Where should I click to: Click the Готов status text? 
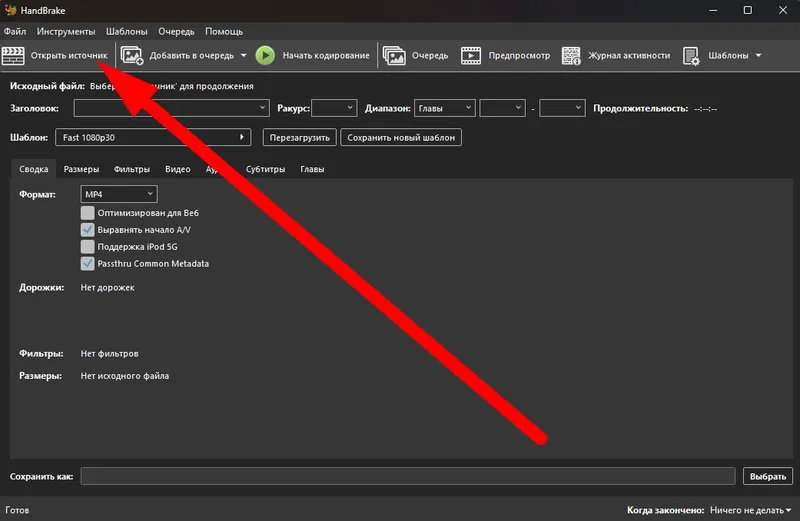tap(17, 510)
